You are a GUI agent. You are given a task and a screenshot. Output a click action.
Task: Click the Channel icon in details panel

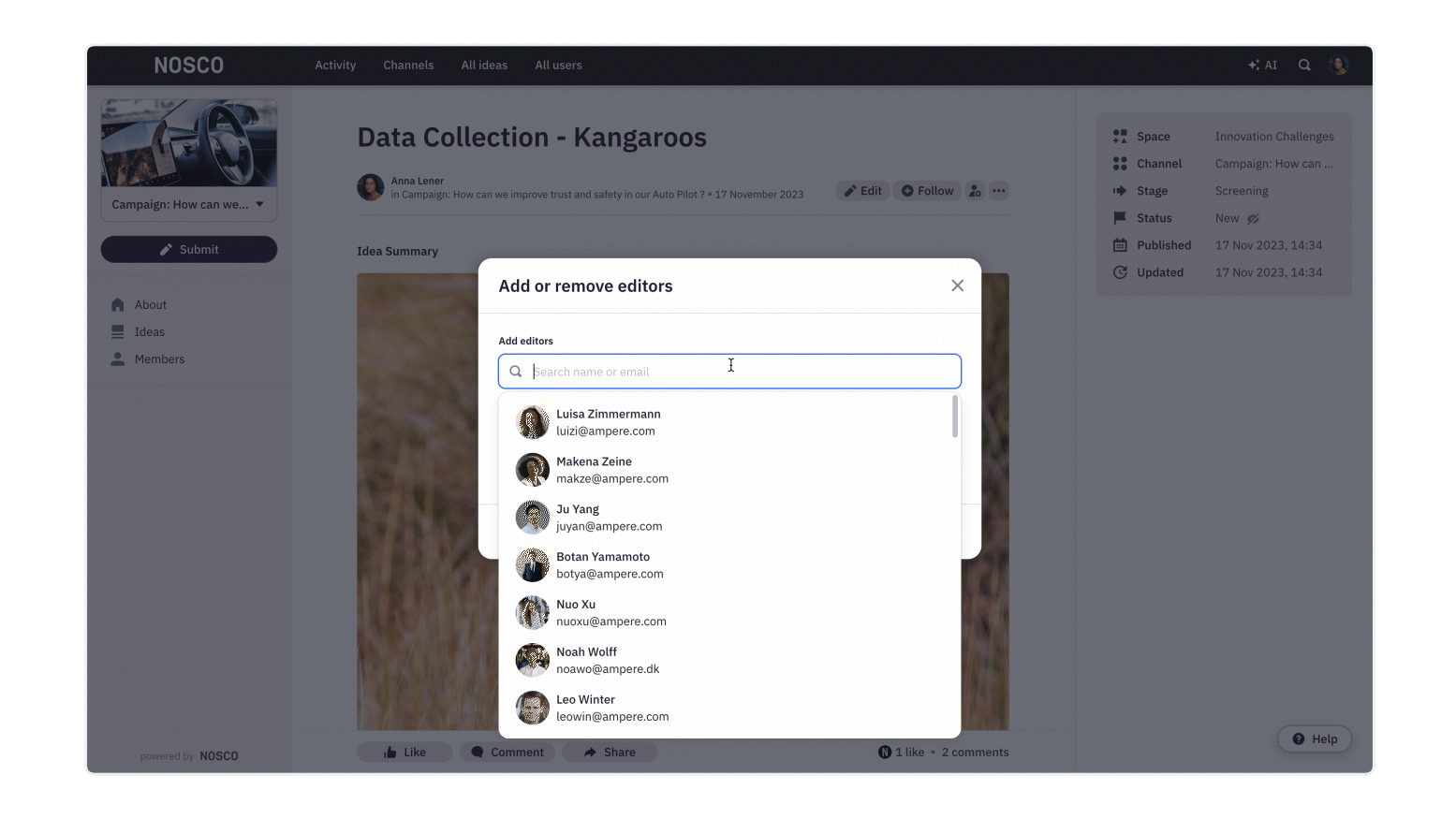pos(1120,164)
